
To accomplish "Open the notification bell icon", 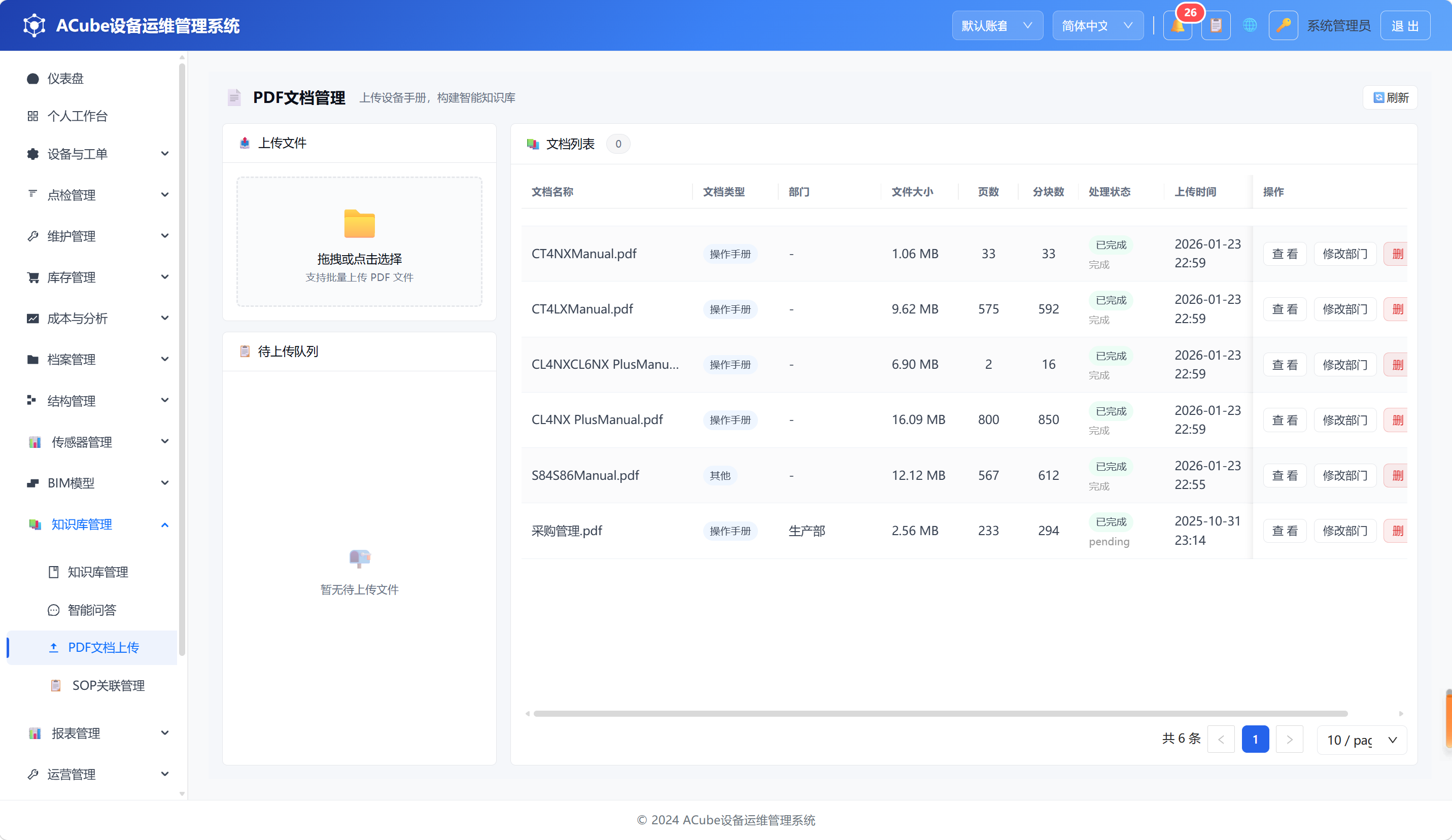I will 1177,26.
